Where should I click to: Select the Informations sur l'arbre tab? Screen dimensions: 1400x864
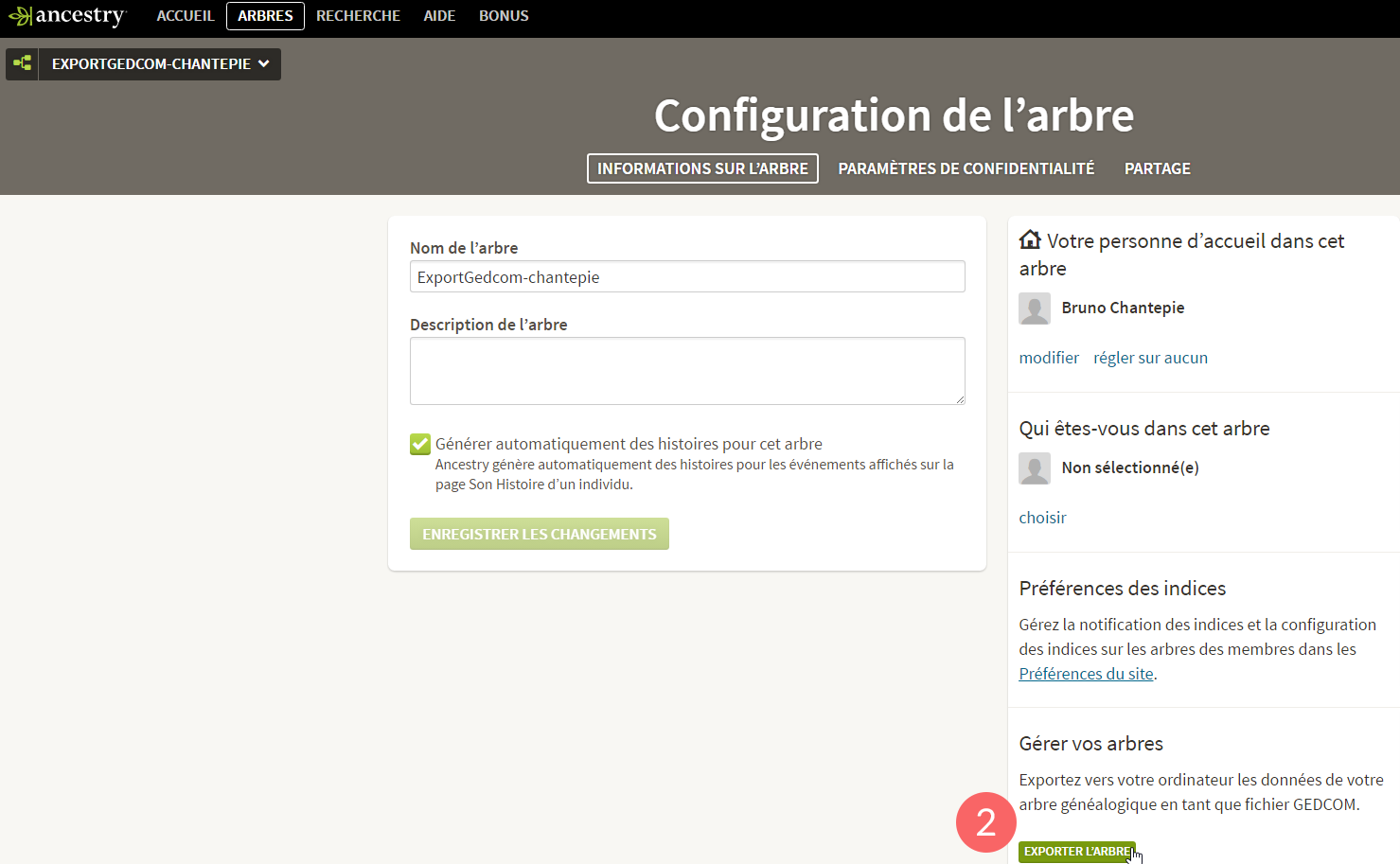[702, 168]
